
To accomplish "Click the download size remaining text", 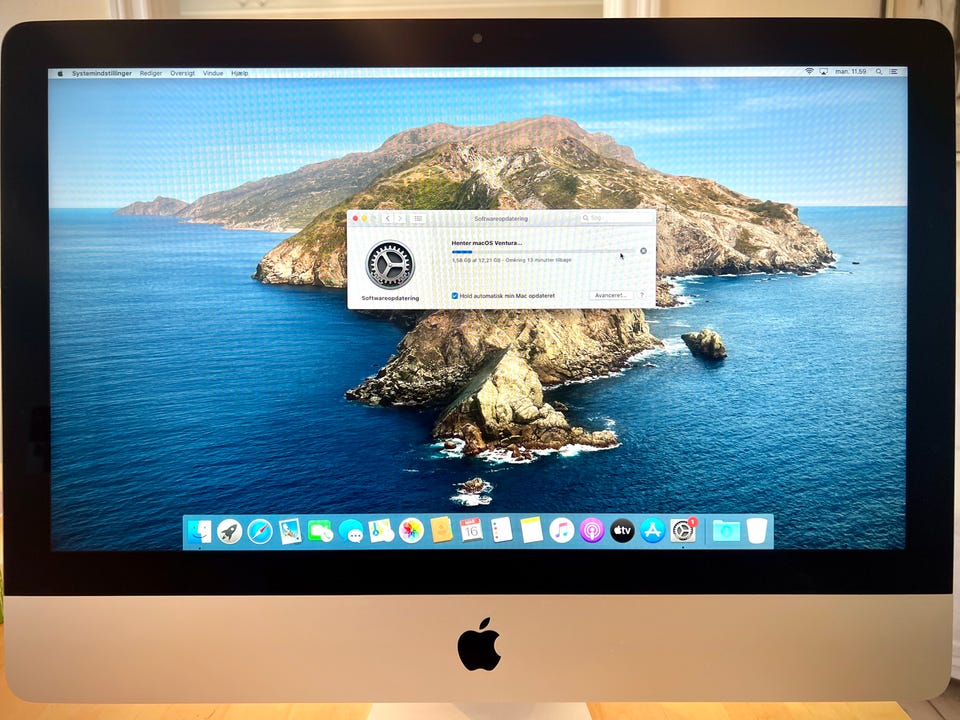I will pos(511,260).
